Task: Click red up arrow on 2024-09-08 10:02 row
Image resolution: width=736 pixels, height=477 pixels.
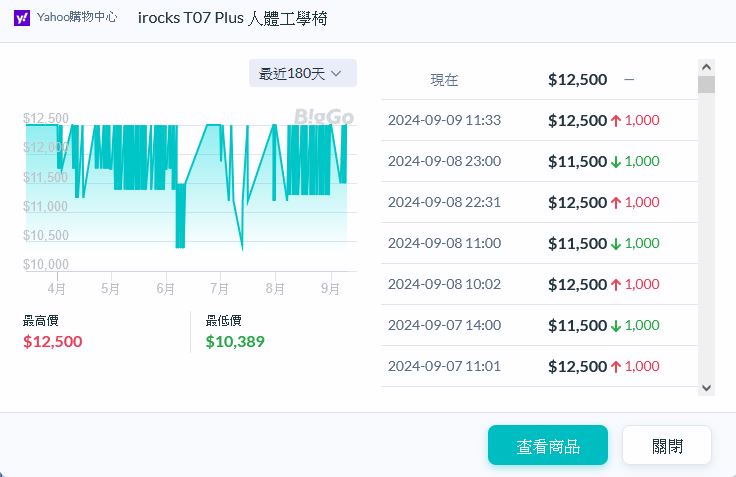Action: click(616, 284)
